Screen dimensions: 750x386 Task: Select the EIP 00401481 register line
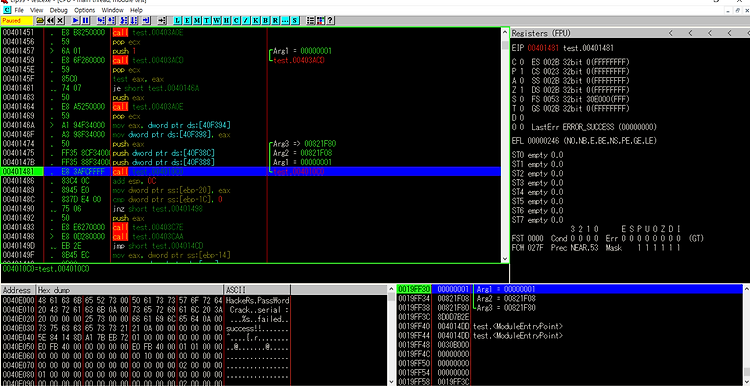(x=563, y=48)
